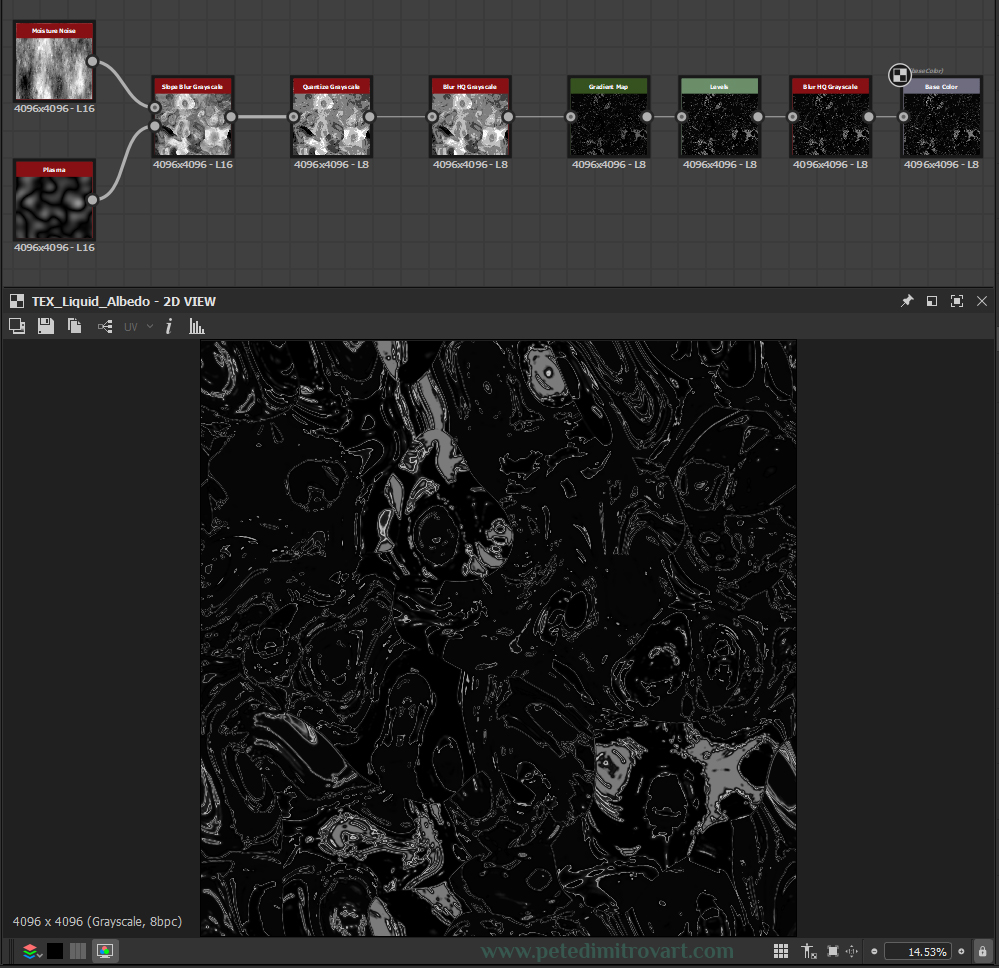Select the Moisture Noise node
This screenshot has width=999, height=968.
pyautogui.click(x=54, y=61)
